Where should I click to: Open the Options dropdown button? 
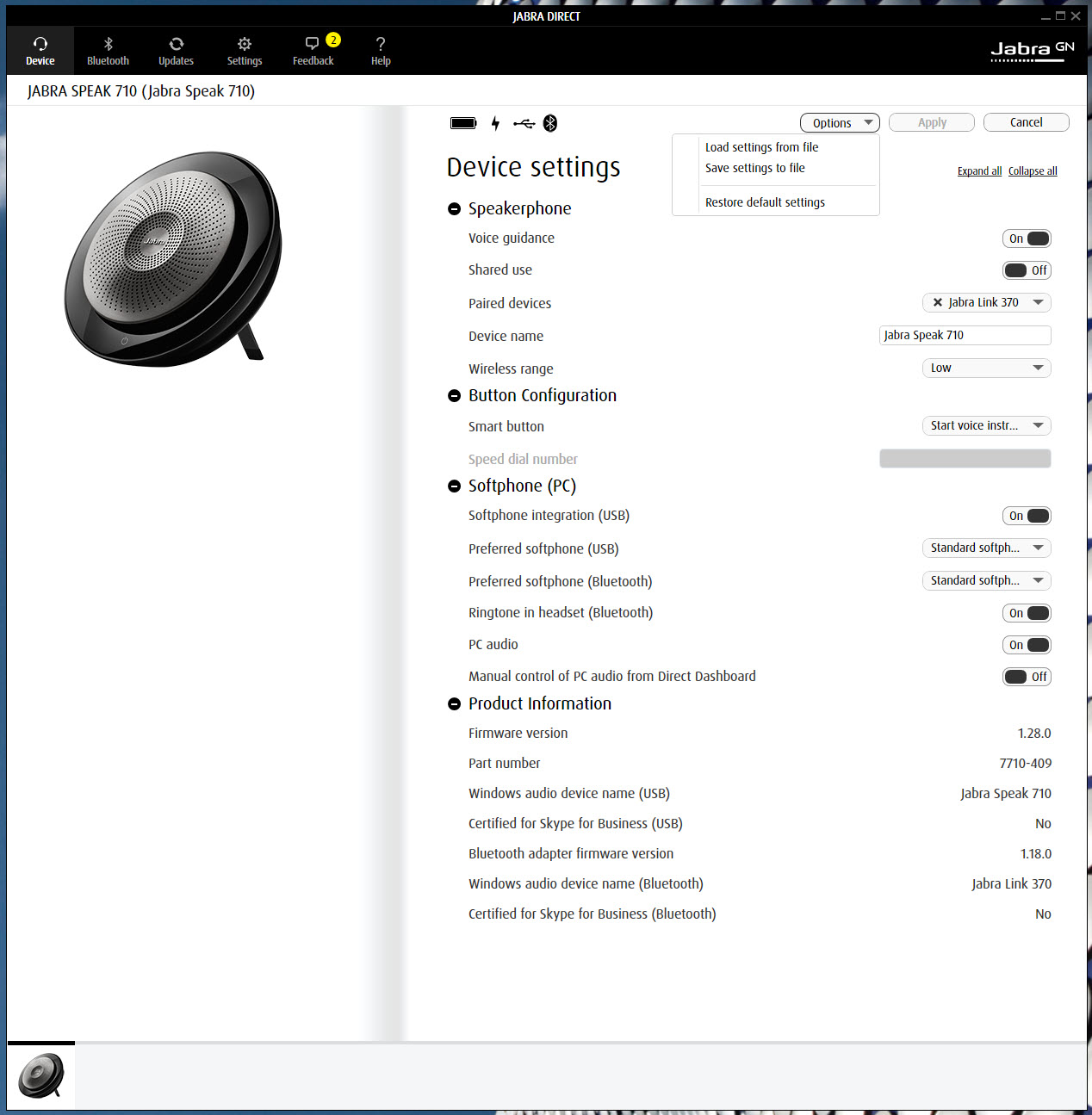pyautogui.click(x=840, y=122)
